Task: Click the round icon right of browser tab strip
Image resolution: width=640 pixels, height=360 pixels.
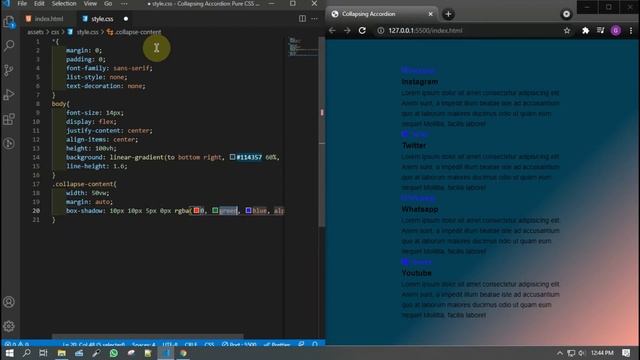Action: pyautogui.click(x=566, y=14)
